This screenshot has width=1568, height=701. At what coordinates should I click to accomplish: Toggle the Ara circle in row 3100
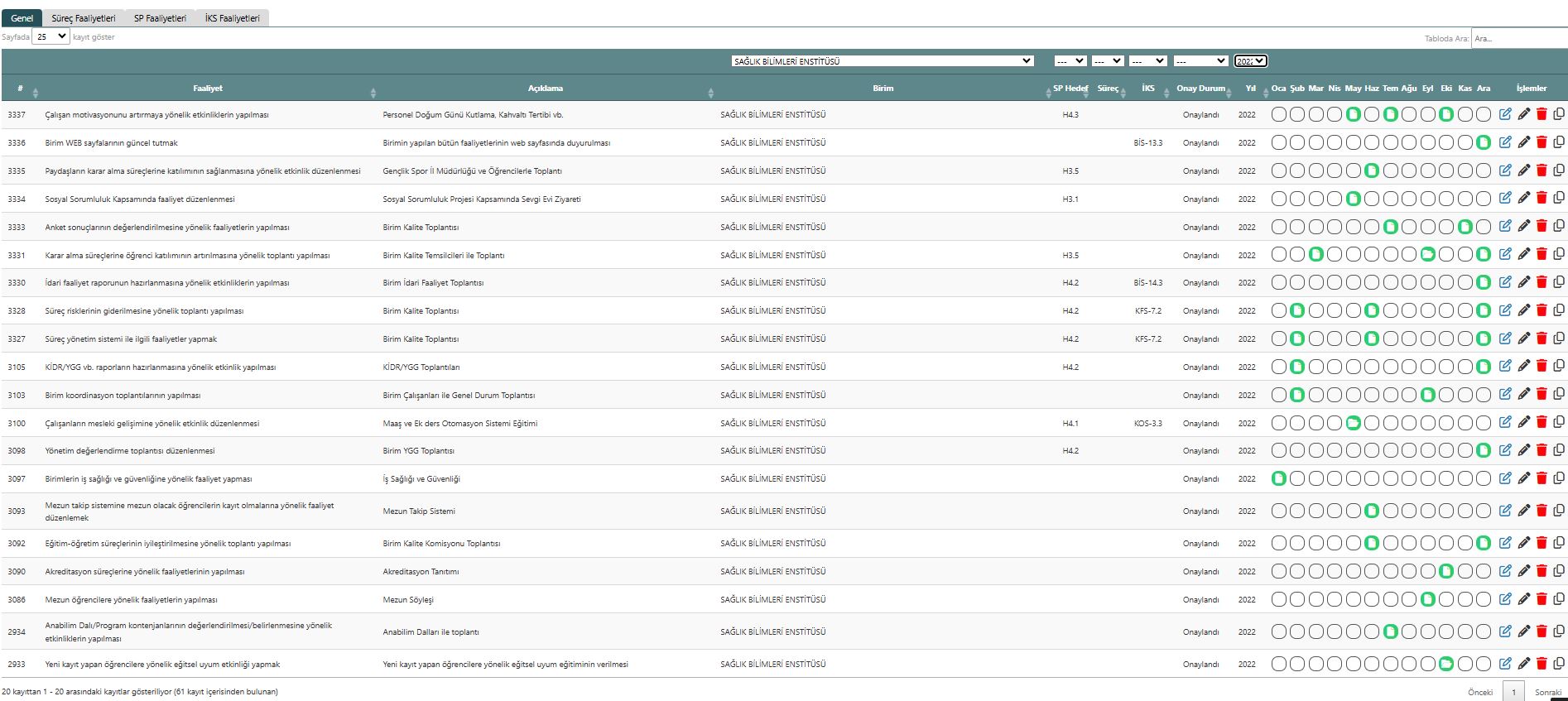tap(1484, 424)
